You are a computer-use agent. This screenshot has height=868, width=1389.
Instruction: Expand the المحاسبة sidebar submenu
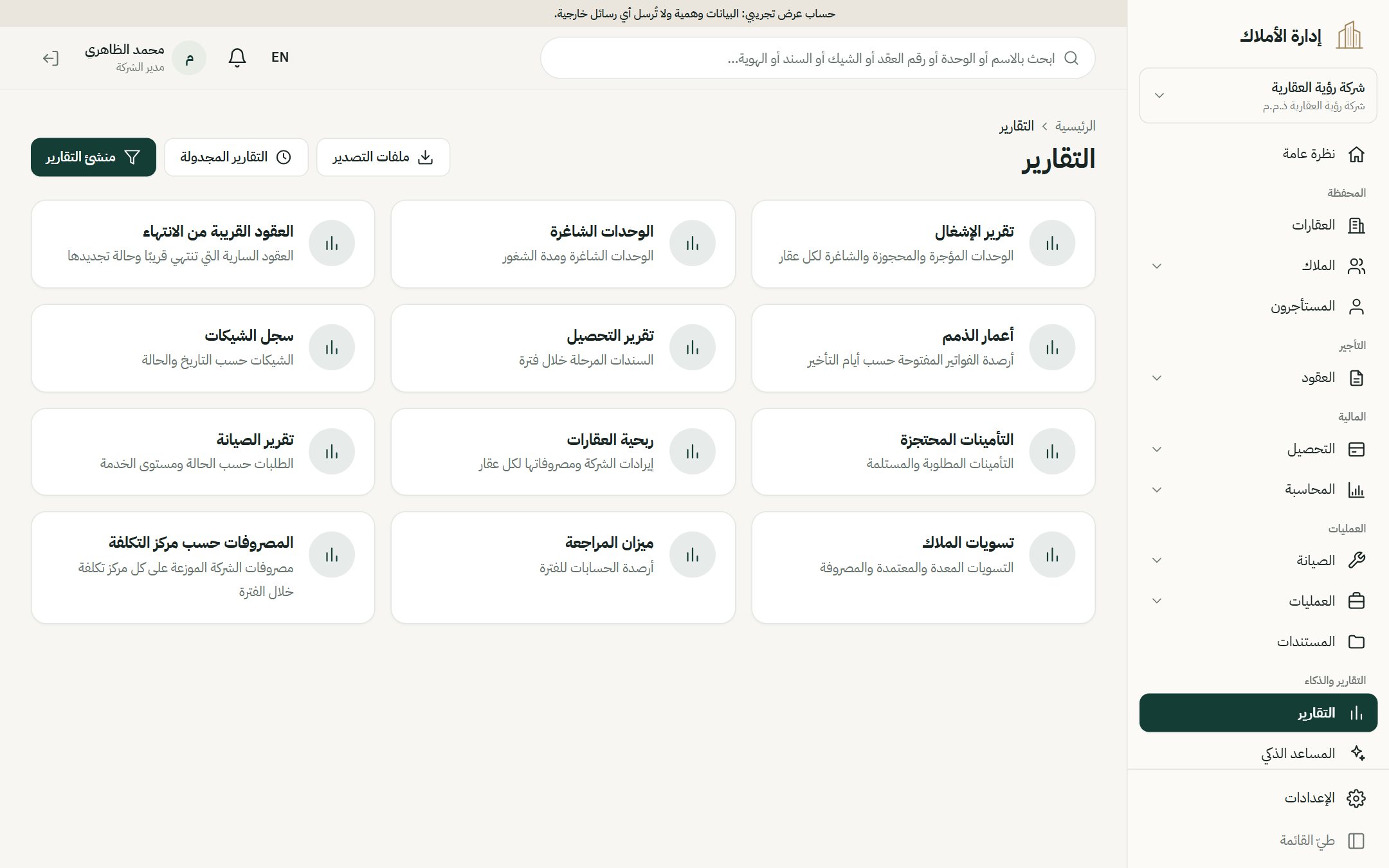[1157, 490]
